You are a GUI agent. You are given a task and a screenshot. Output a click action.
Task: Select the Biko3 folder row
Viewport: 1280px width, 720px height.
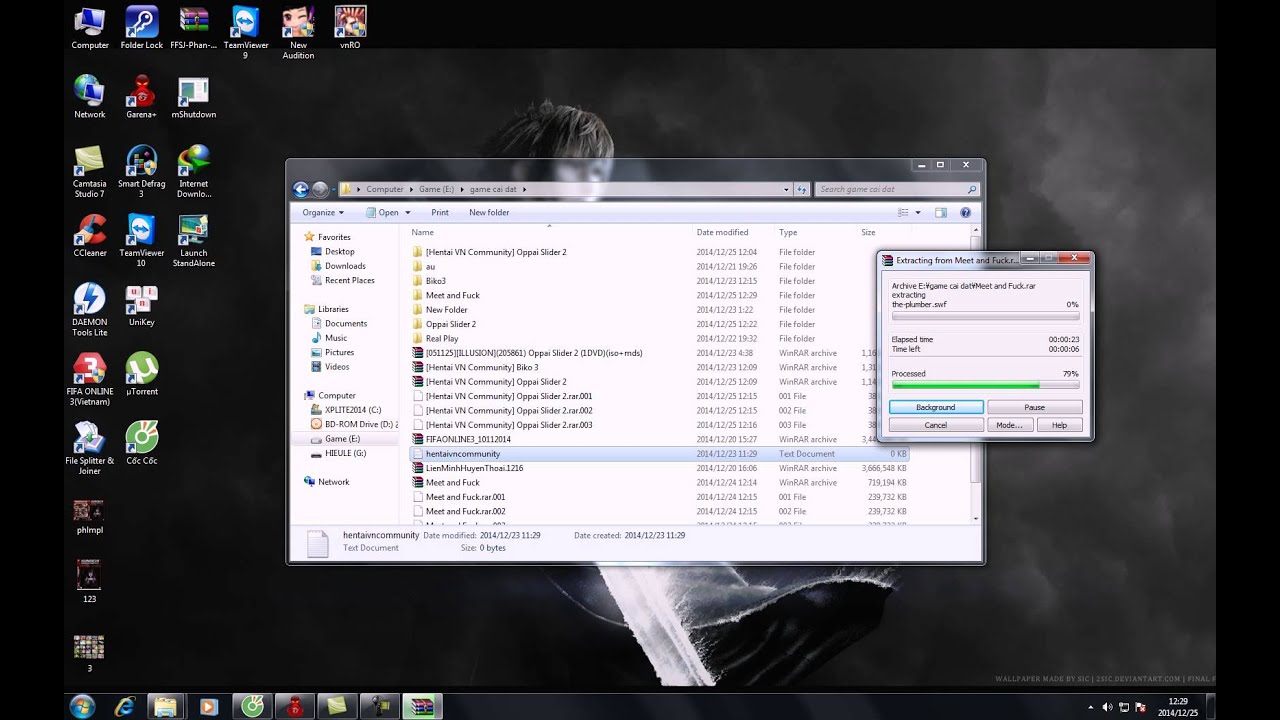pyautogui.click(x=660, y=281)
